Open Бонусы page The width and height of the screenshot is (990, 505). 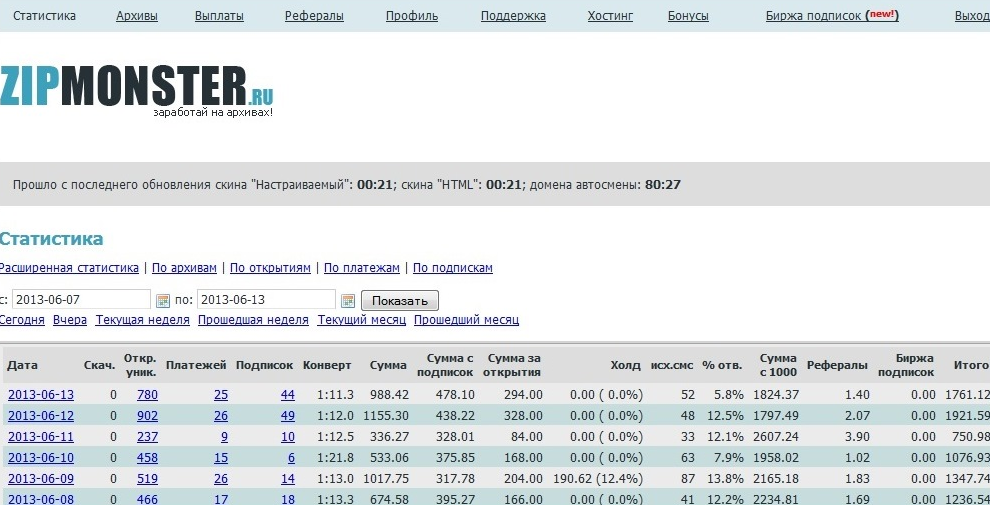point(688,16)
